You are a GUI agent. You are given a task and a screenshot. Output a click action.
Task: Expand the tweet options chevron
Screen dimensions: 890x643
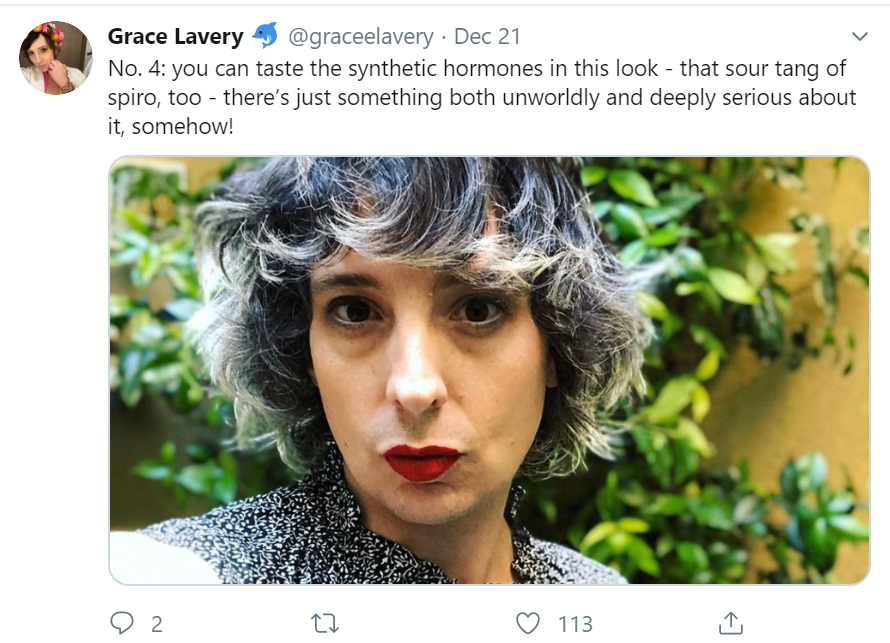859,37
